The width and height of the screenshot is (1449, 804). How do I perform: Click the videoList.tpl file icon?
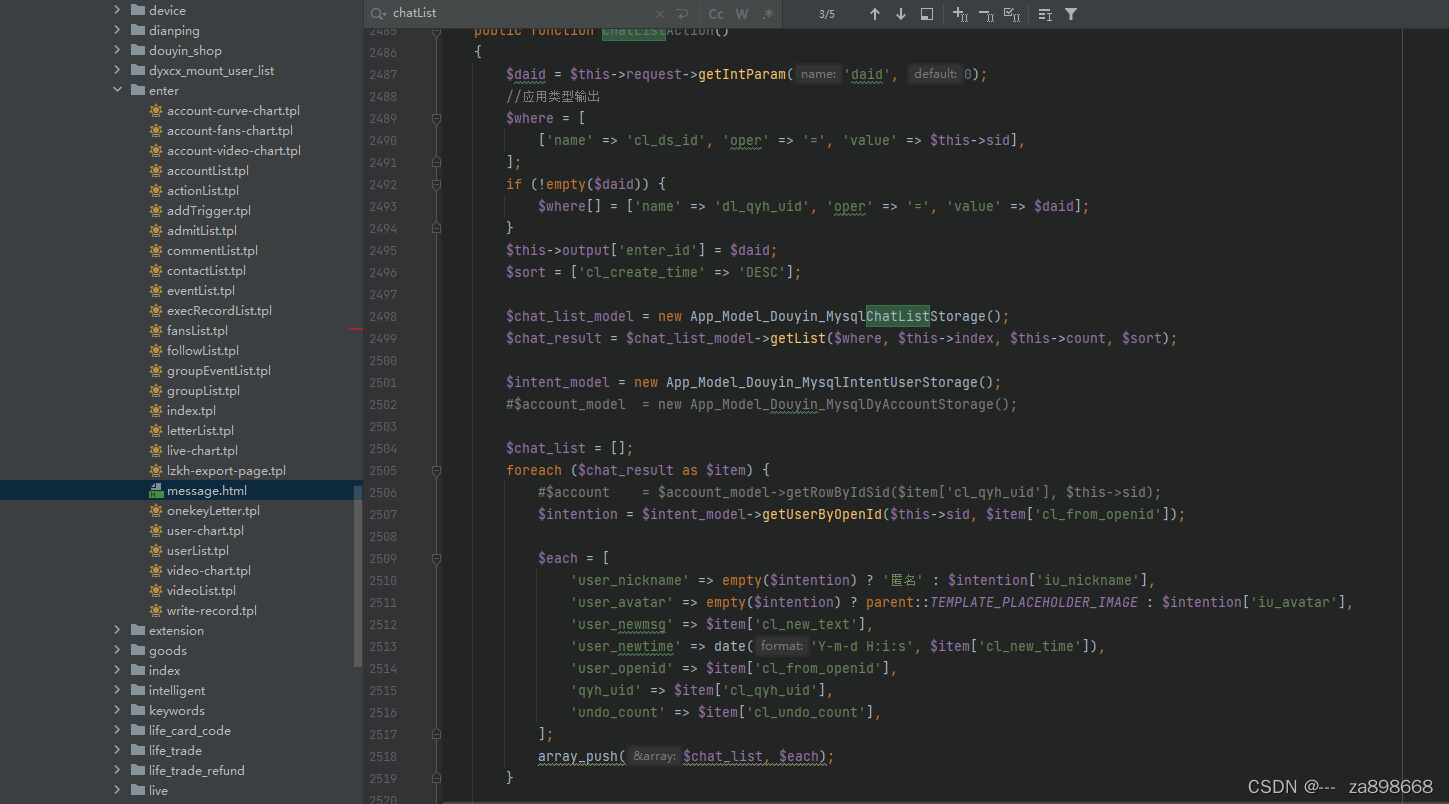pos(156,590)
